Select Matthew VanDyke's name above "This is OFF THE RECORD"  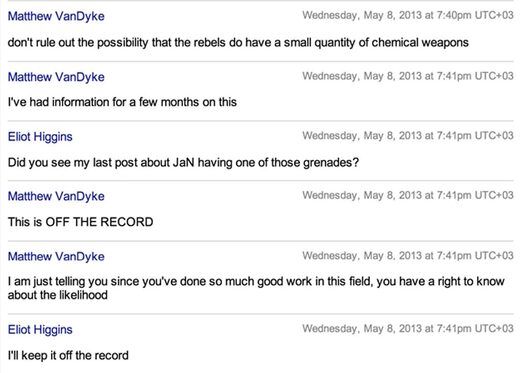coord(56,196)
